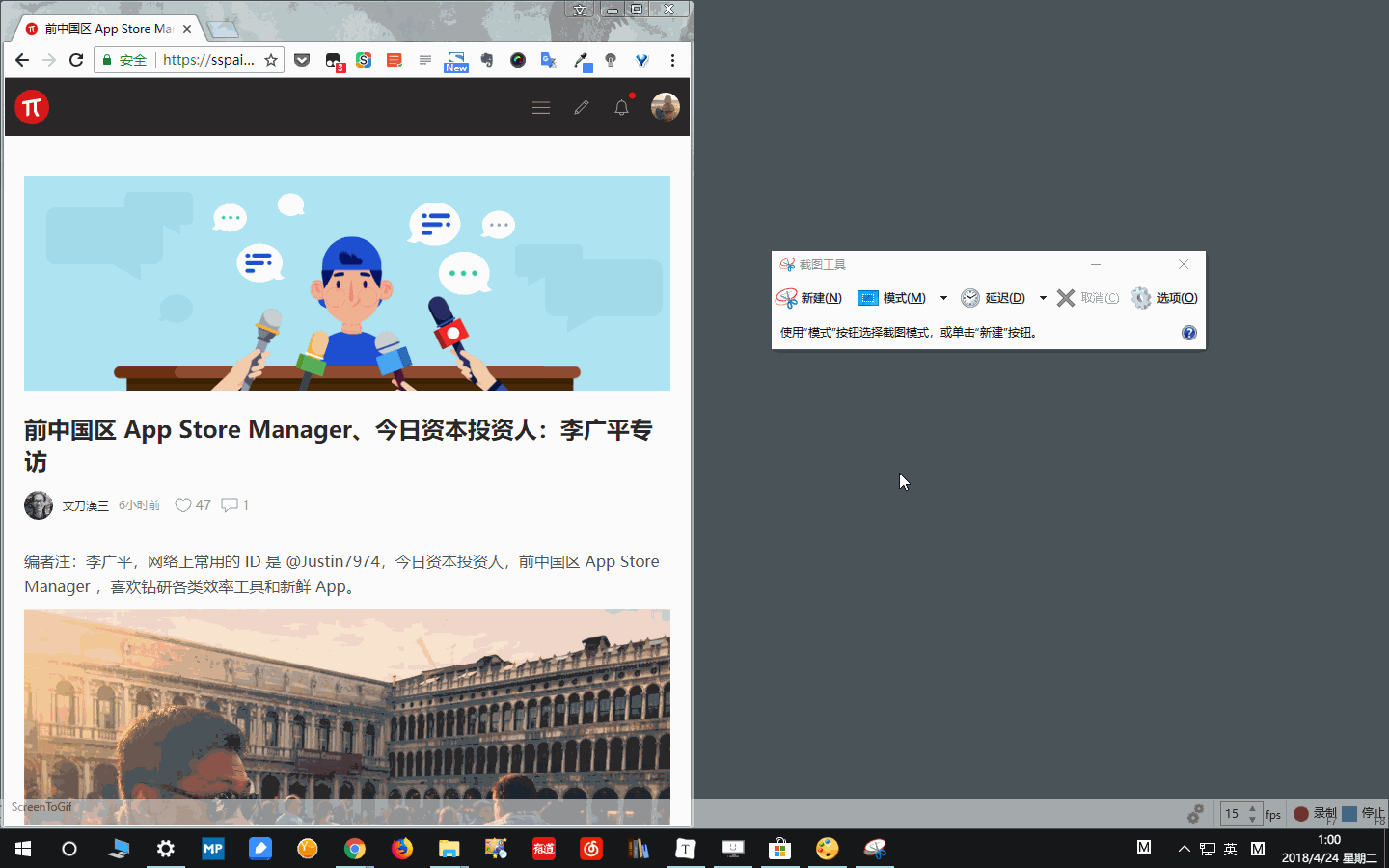1389x868 pixels.
Task: Click the 模式(M) button in Snipping Tool
Action: pyautogui.click(x=892, y=298)
